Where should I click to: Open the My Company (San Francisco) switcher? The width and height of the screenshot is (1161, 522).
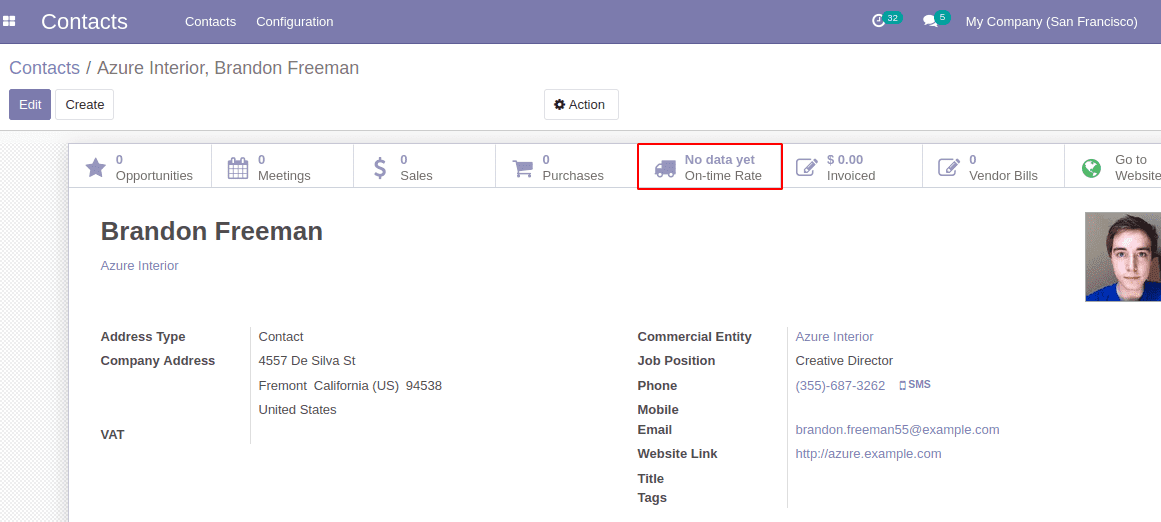point(1051,21)
